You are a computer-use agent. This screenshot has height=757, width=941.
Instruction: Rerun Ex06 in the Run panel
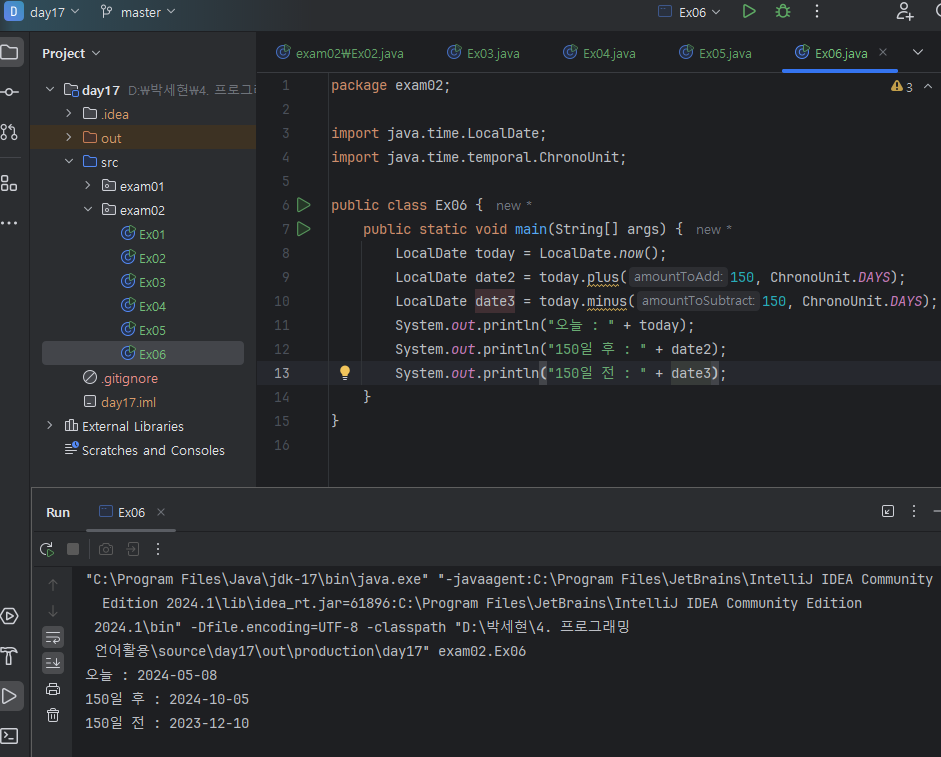(47, 549)
